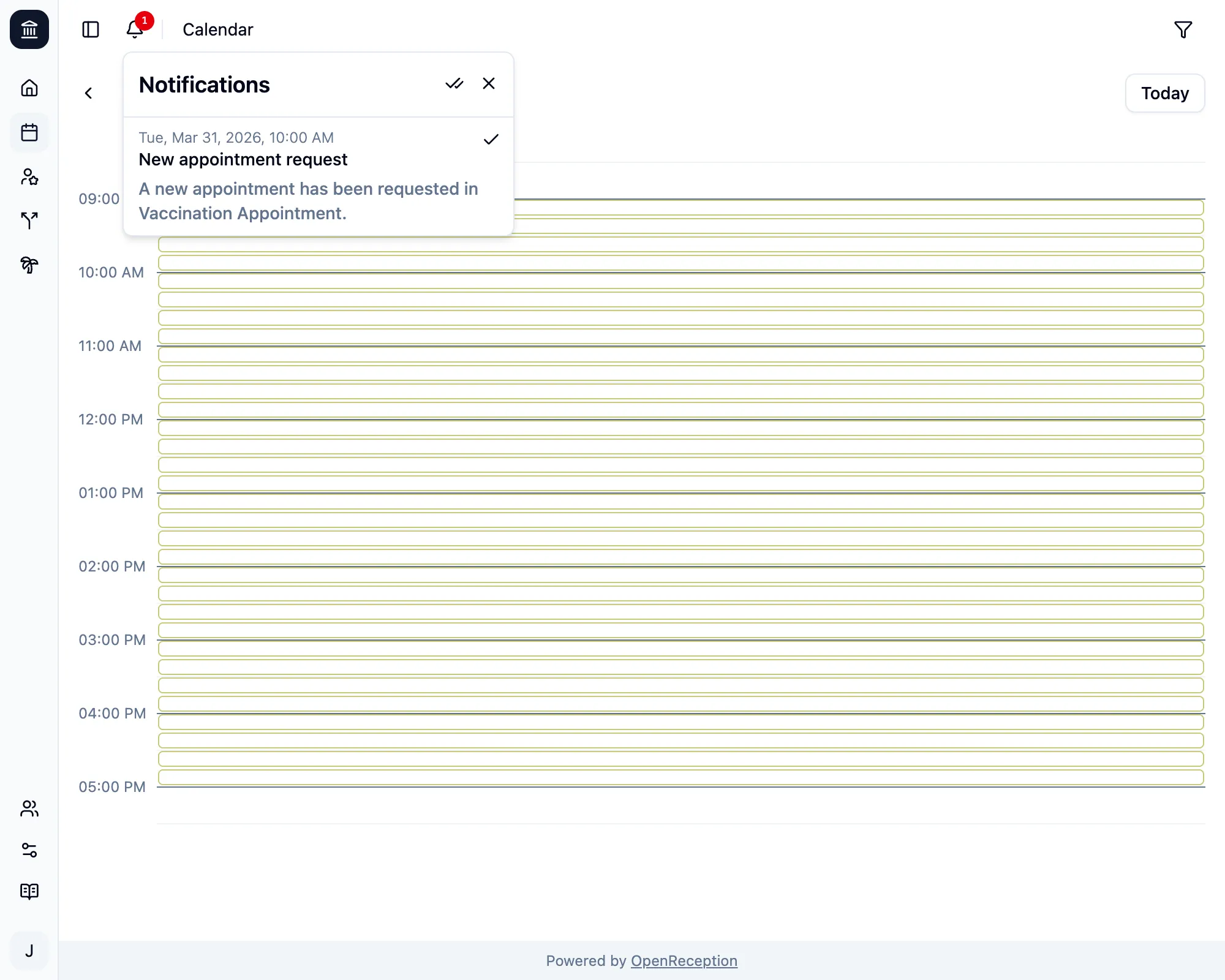
Task: Open the users section via the people icon
Action: click(x=29, y=810)
